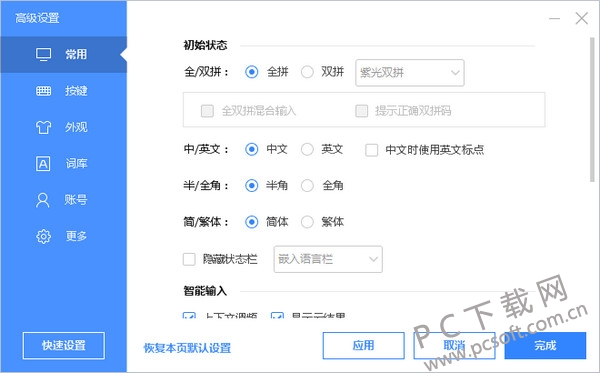Click the 完成 button
This screenshot has width=600, height=373.
tap(545, 346)
